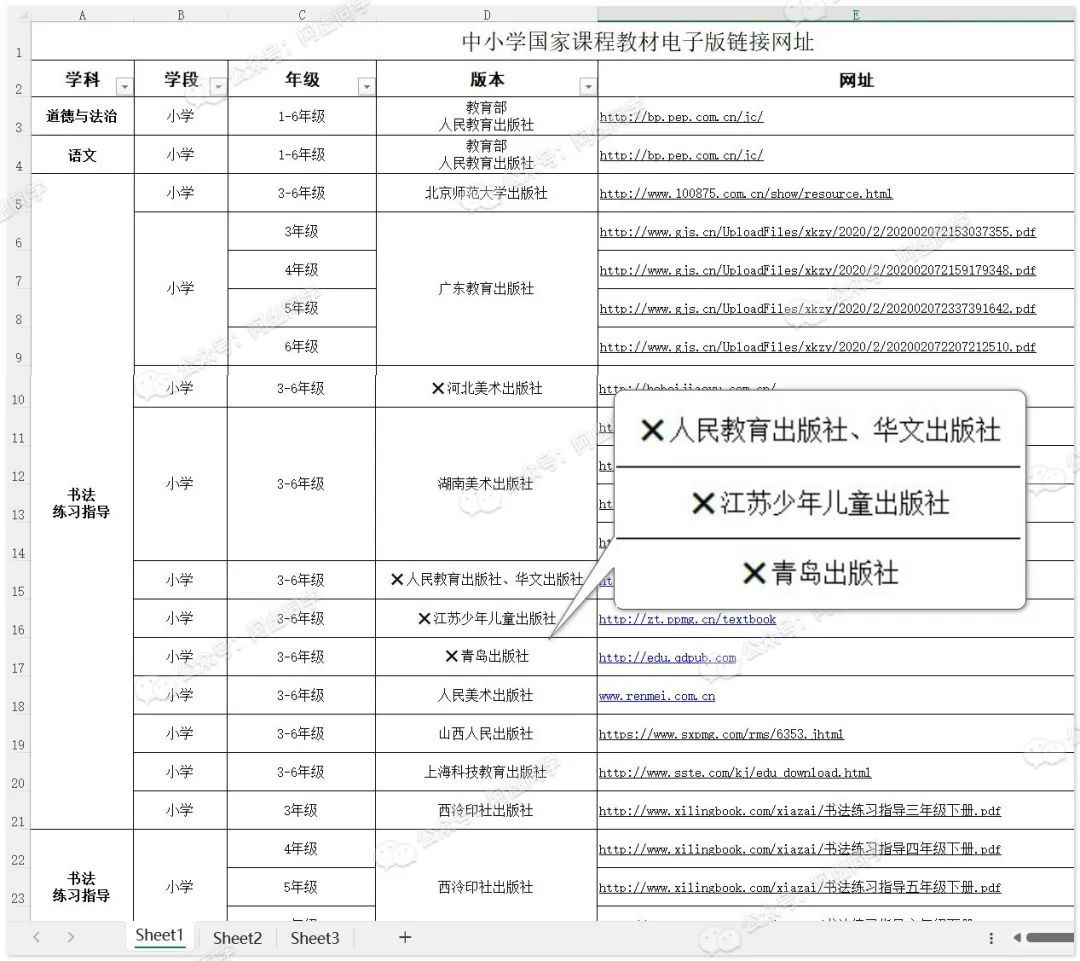Select the 上海科技教育出版社 cell
Image resolution: width=1080 pixels, height=961 pixels.
[486, 772]
